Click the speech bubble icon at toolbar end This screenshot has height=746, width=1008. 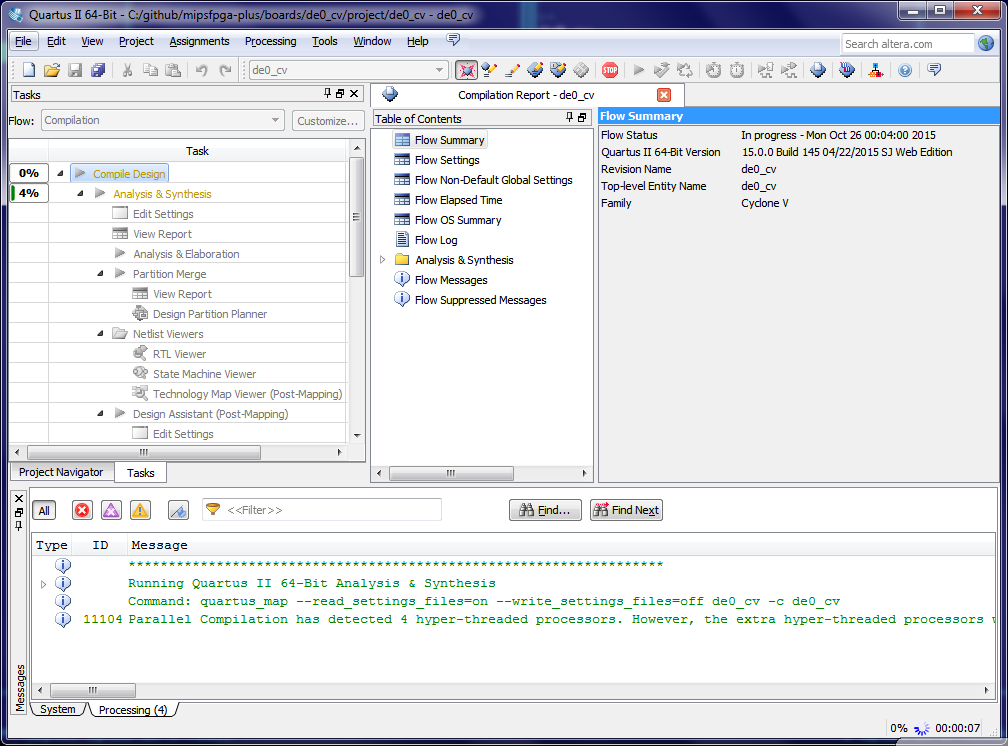tap(935, 69)
